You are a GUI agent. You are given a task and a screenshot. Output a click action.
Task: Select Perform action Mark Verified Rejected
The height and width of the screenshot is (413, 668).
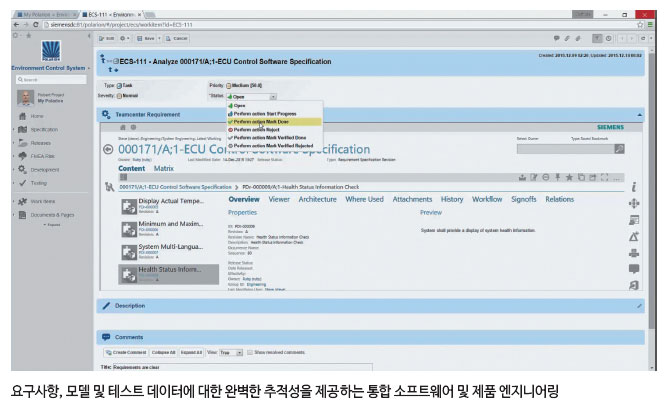tap(275, 146)
